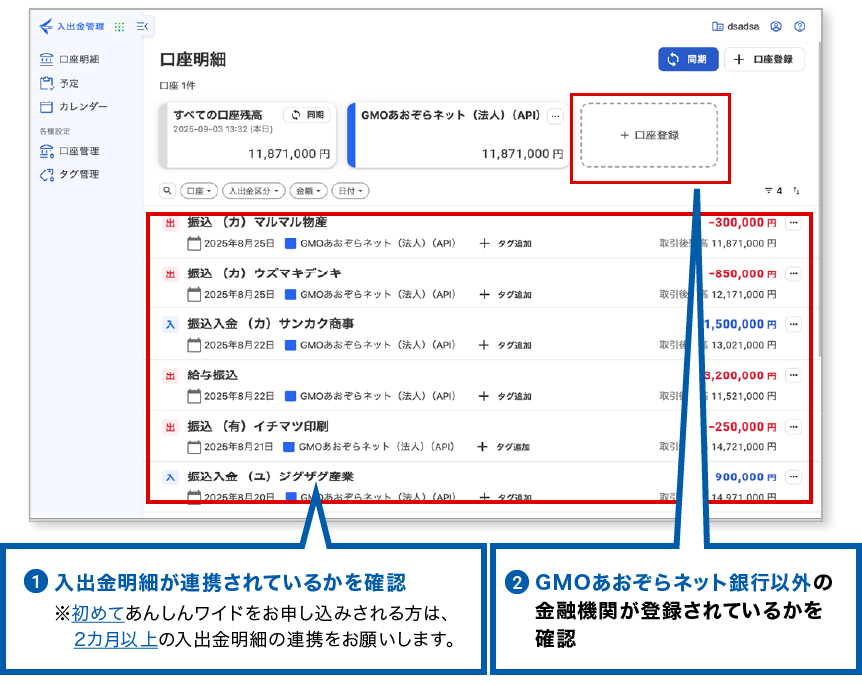The image size is (862, 684).
Task: Click the 口座登録 button in the header
Action: (764, 59)
